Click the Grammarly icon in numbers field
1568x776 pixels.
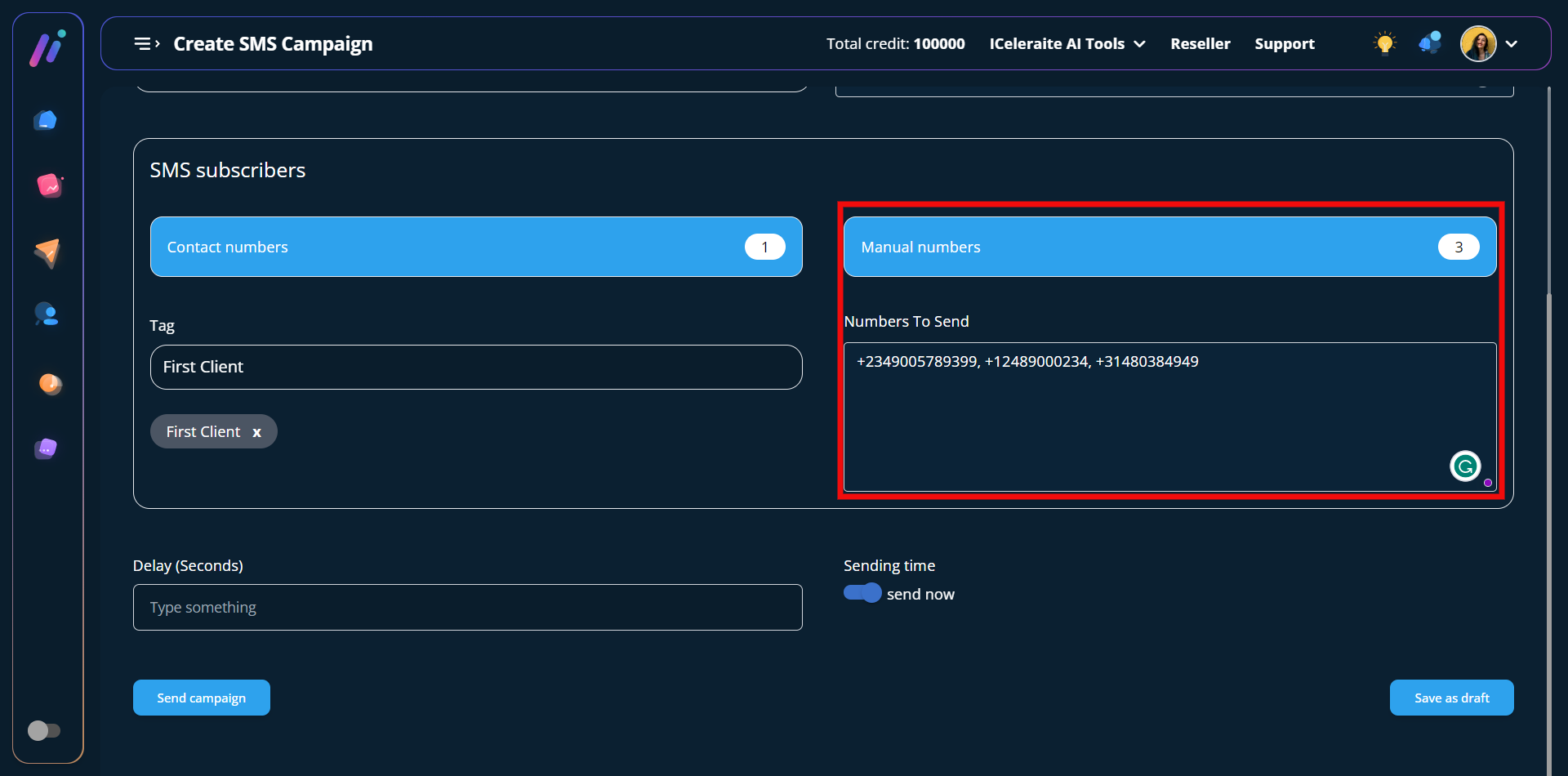[1464, 466]
